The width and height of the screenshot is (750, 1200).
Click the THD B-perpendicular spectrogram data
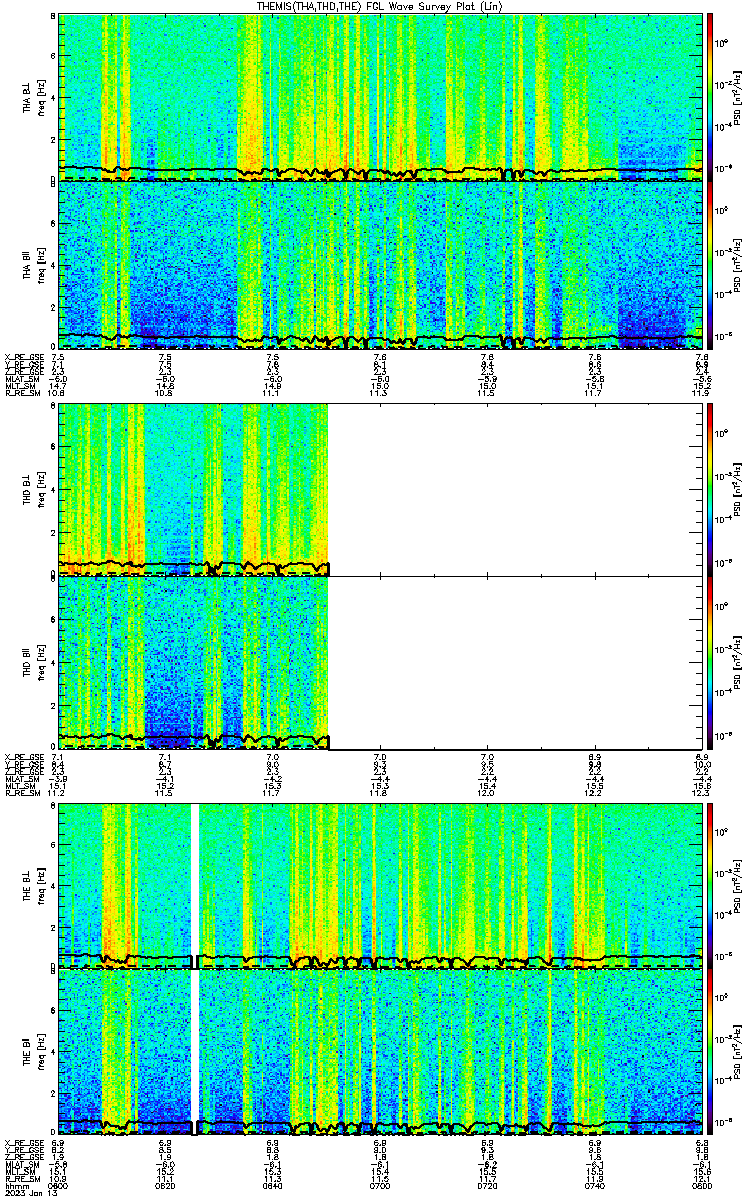coord(194,489)
